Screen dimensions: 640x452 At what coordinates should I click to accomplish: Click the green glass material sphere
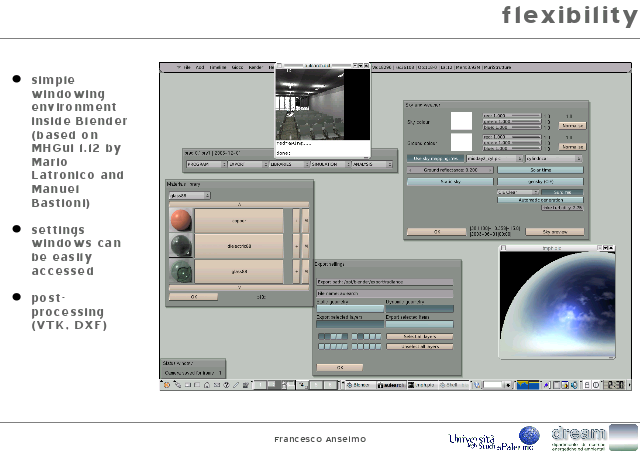pyautogui.click(x=180, y=271)
